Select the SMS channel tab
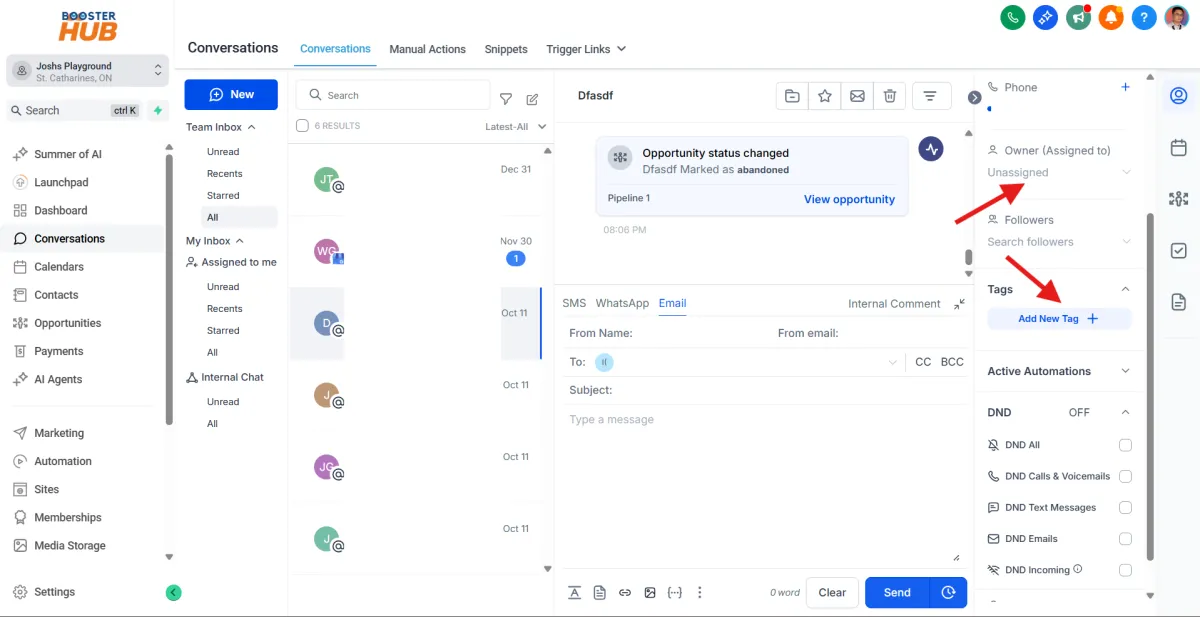 (574, 303)
